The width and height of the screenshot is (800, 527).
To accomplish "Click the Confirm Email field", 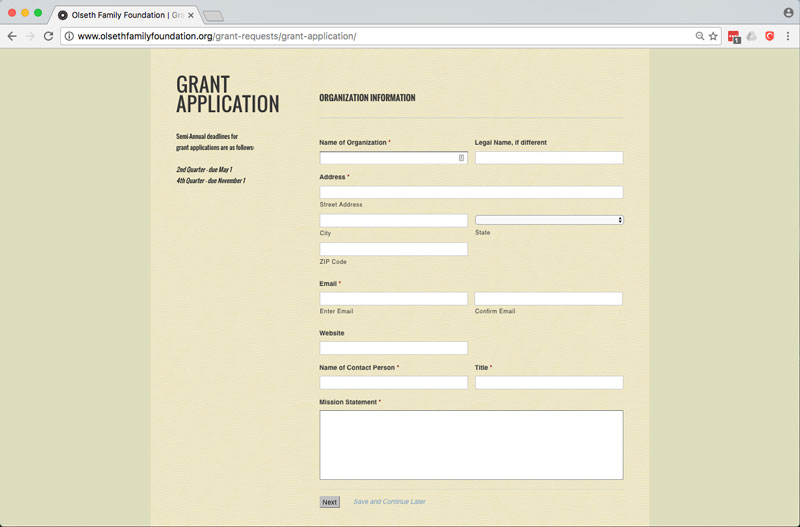I will point(548,299).
